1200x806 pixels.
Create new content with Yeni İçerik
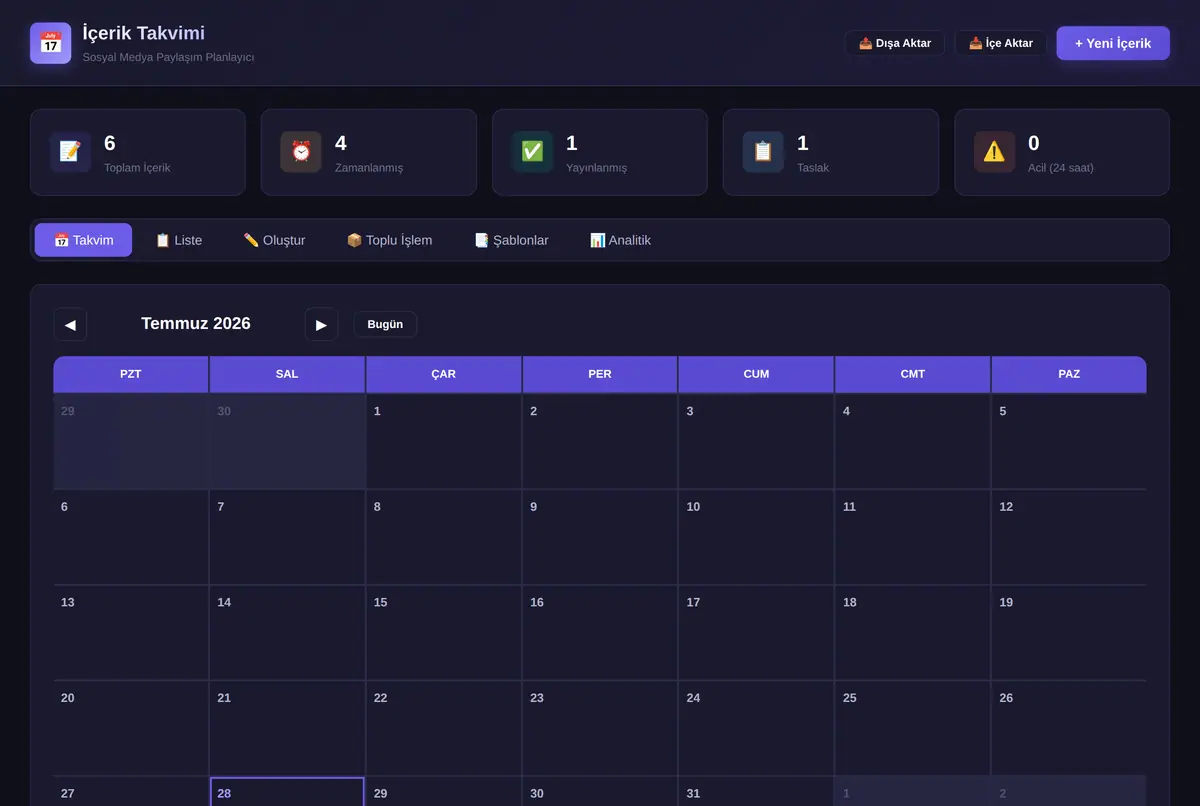coord(1113,43)
